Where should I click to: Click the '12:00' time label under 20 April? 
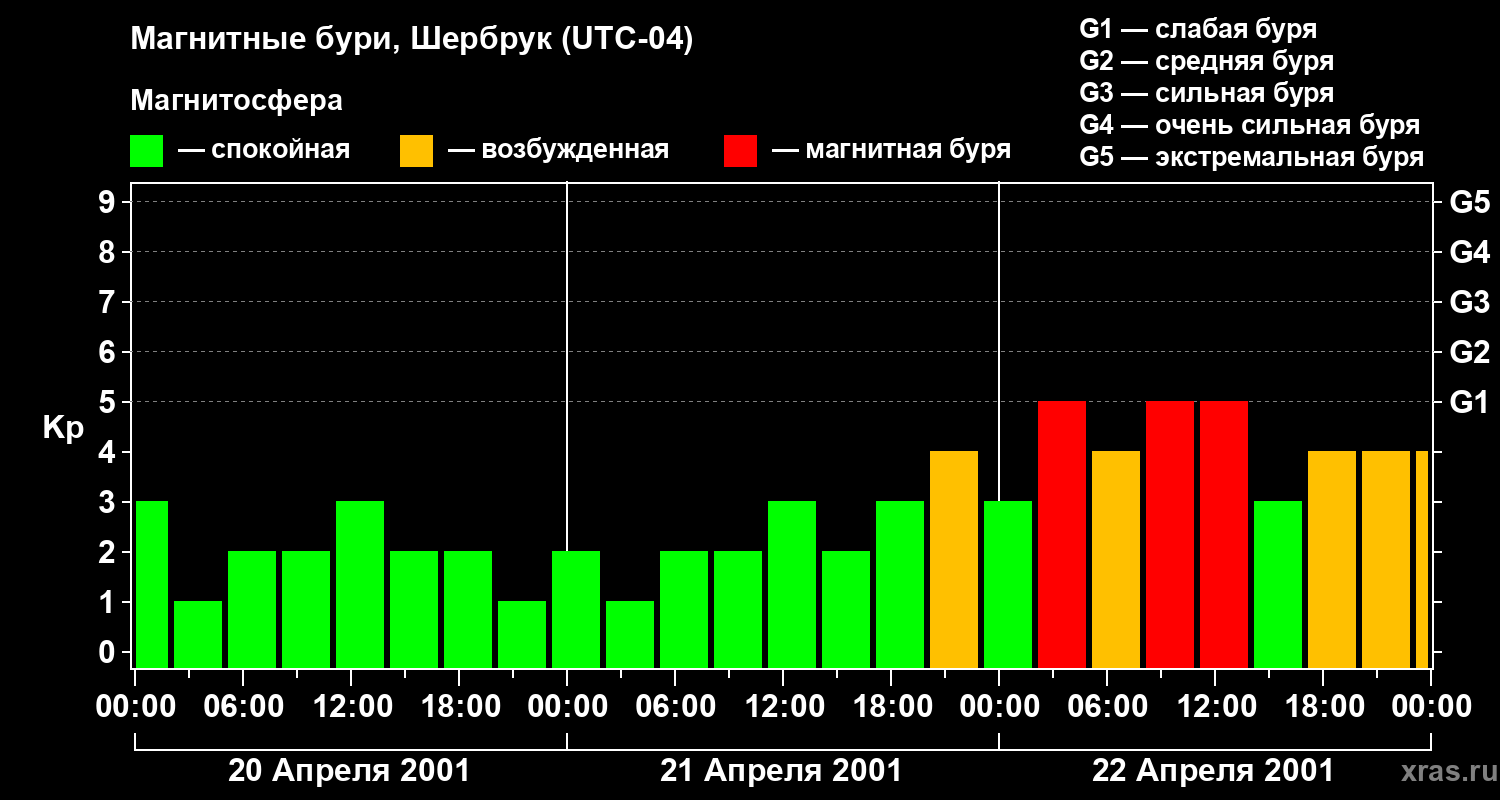click(x=352, y=707)
